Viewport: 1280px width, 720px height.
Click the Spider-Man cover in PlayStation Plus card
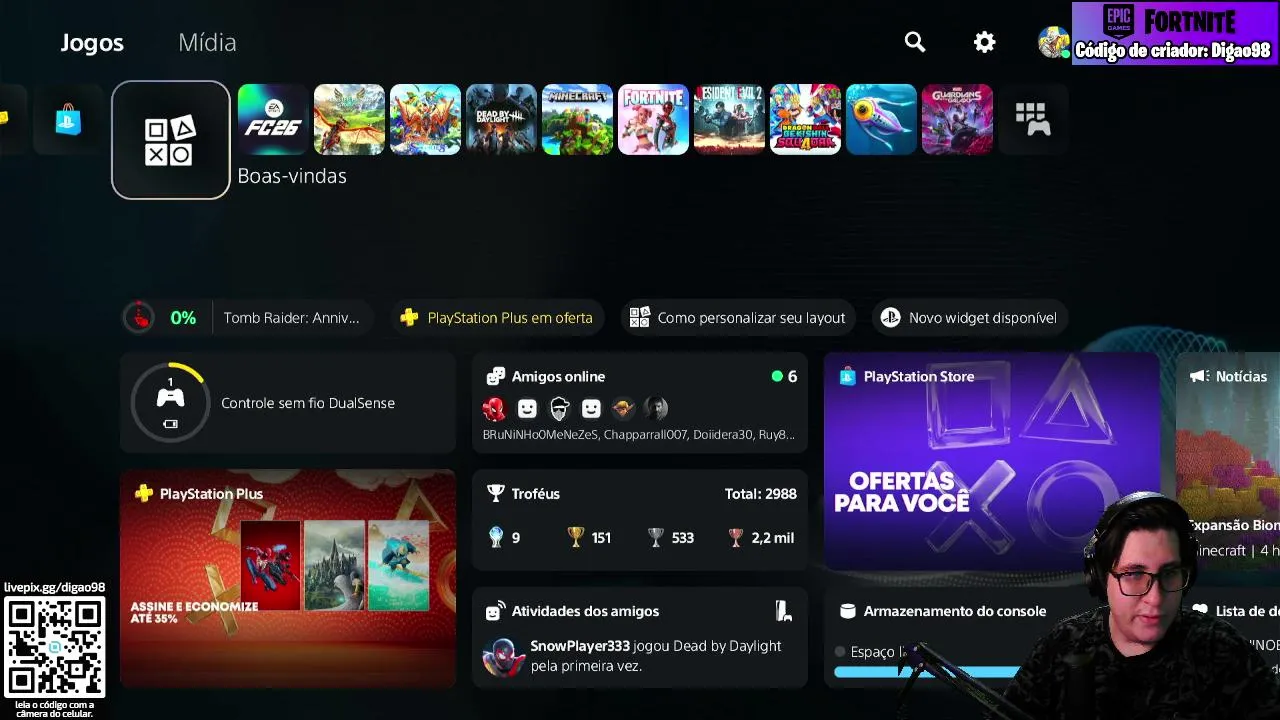pyautogui.click(x=271, y=565)
